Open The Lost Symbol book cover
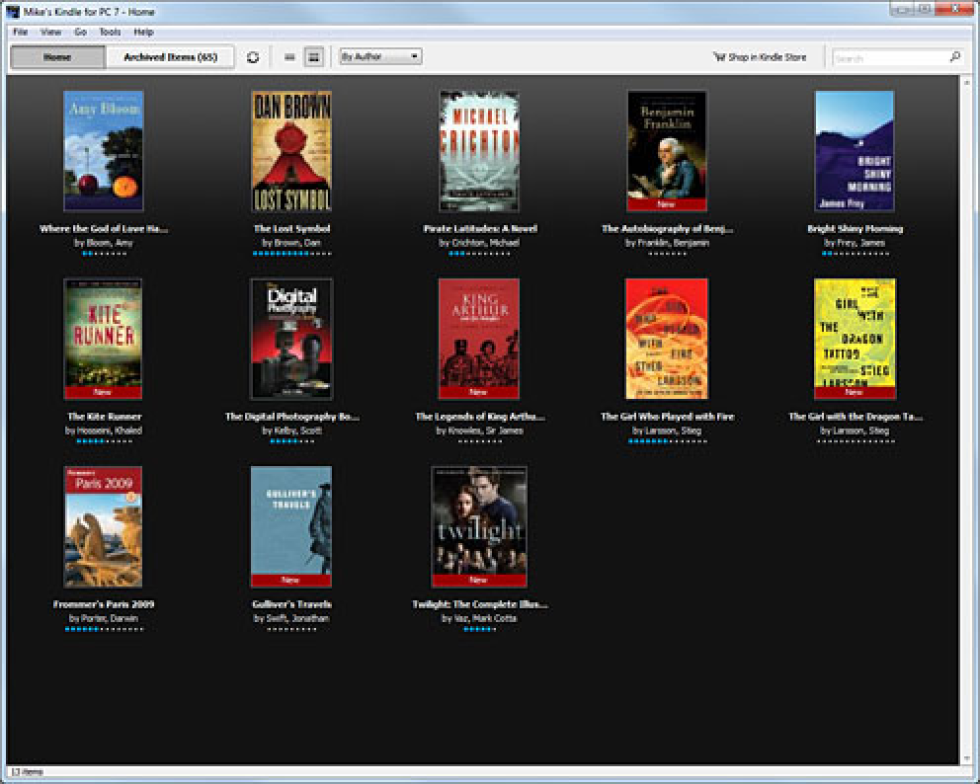The image size is (980, 784). tap(291, 151)
